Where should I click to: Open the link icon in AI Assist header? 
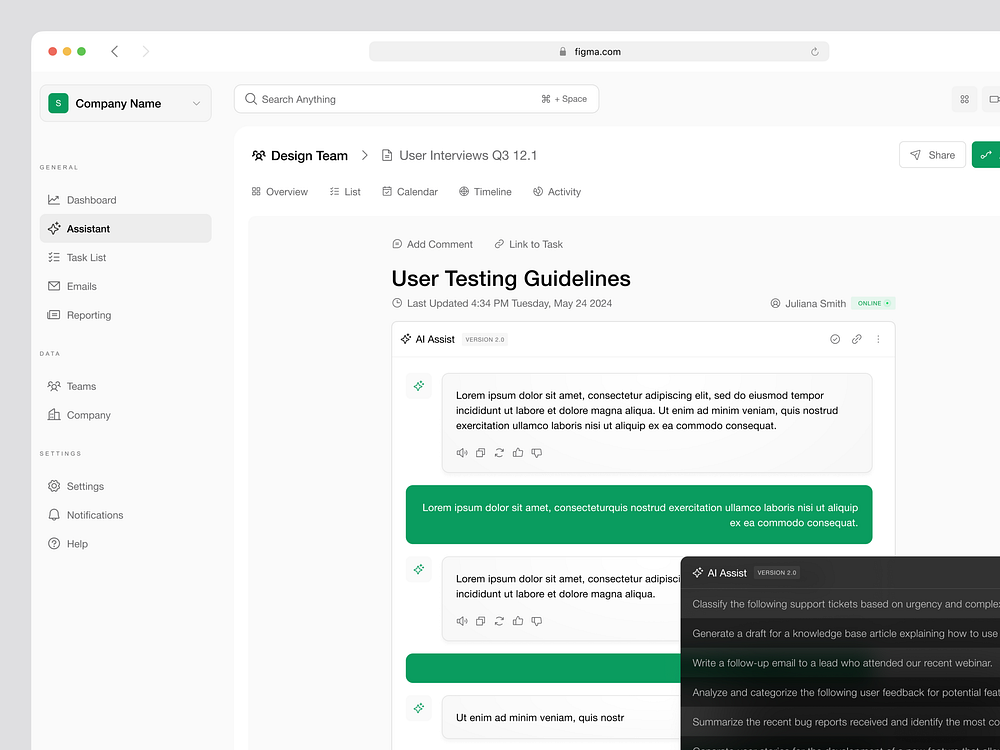[x=857, y=339]
